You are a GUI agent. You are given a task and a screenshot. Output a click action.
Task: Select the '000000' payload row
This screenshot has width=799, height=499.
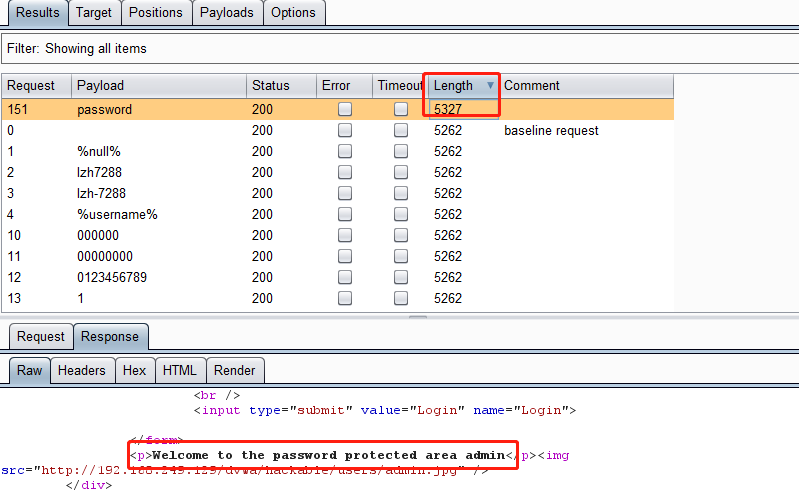coord(337,235)
